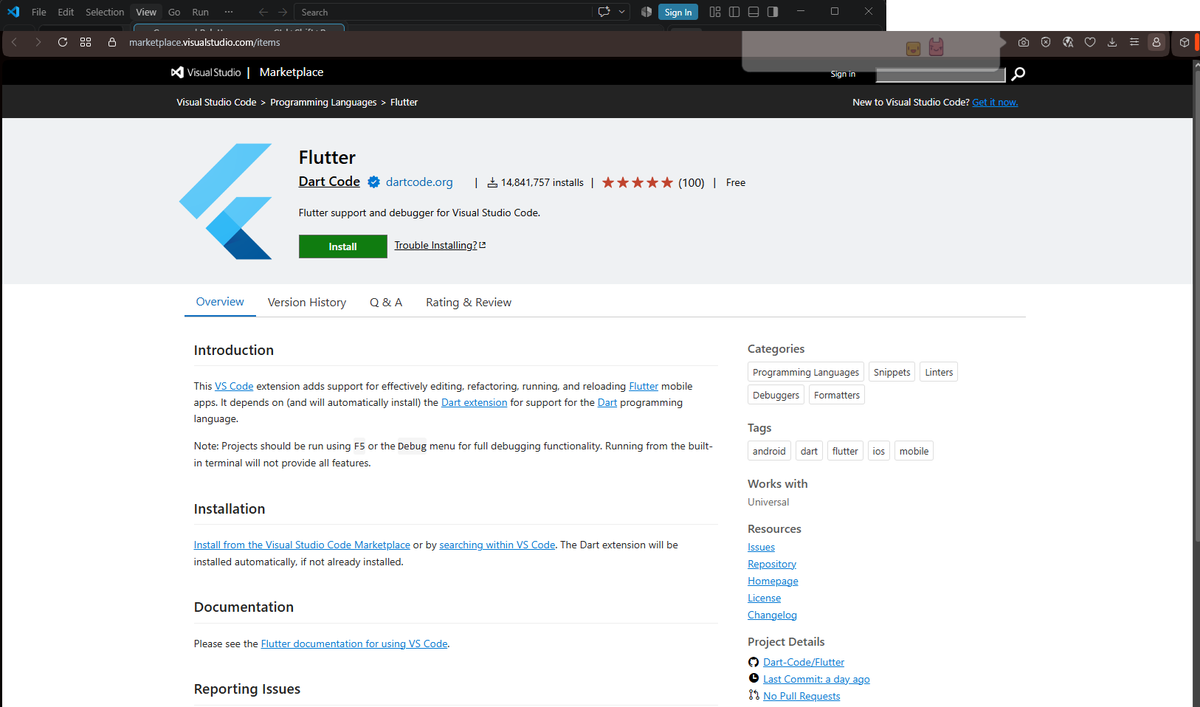Open the dartcode.org link
The height and width of the screenshot is (707, 1200).
click(x=419, y=182)
